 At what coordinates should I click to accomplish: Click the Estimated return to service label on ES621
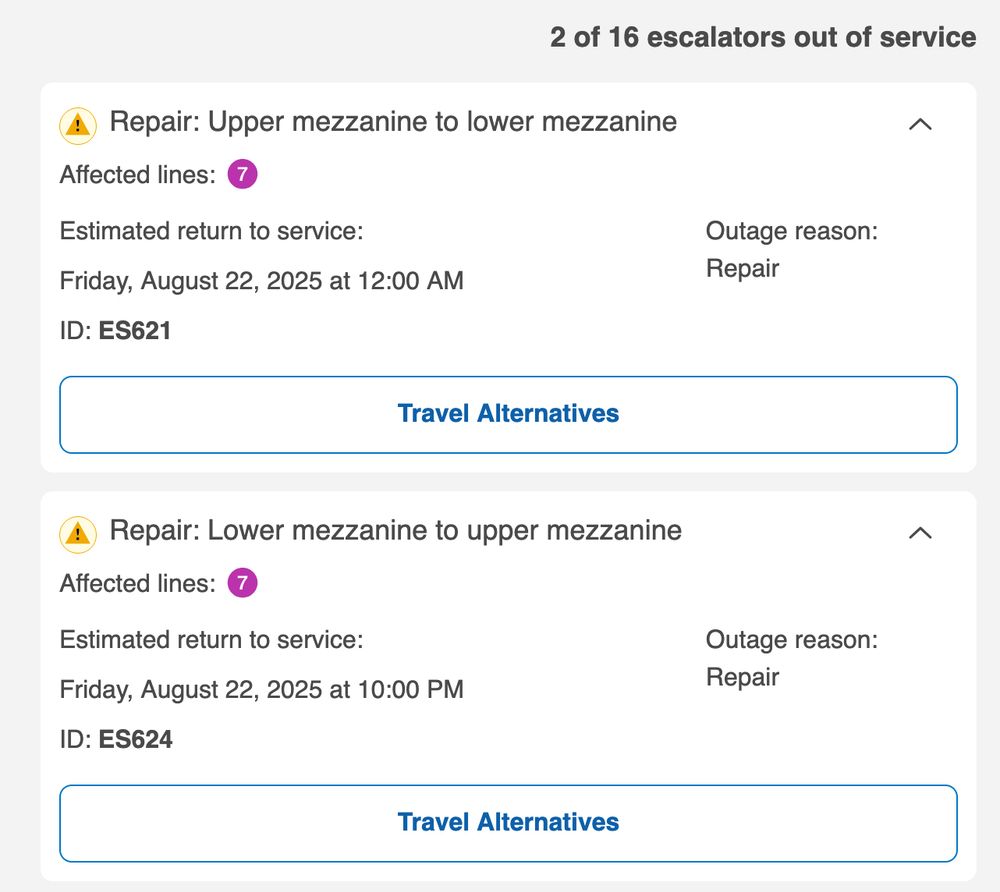coord(220,231)
